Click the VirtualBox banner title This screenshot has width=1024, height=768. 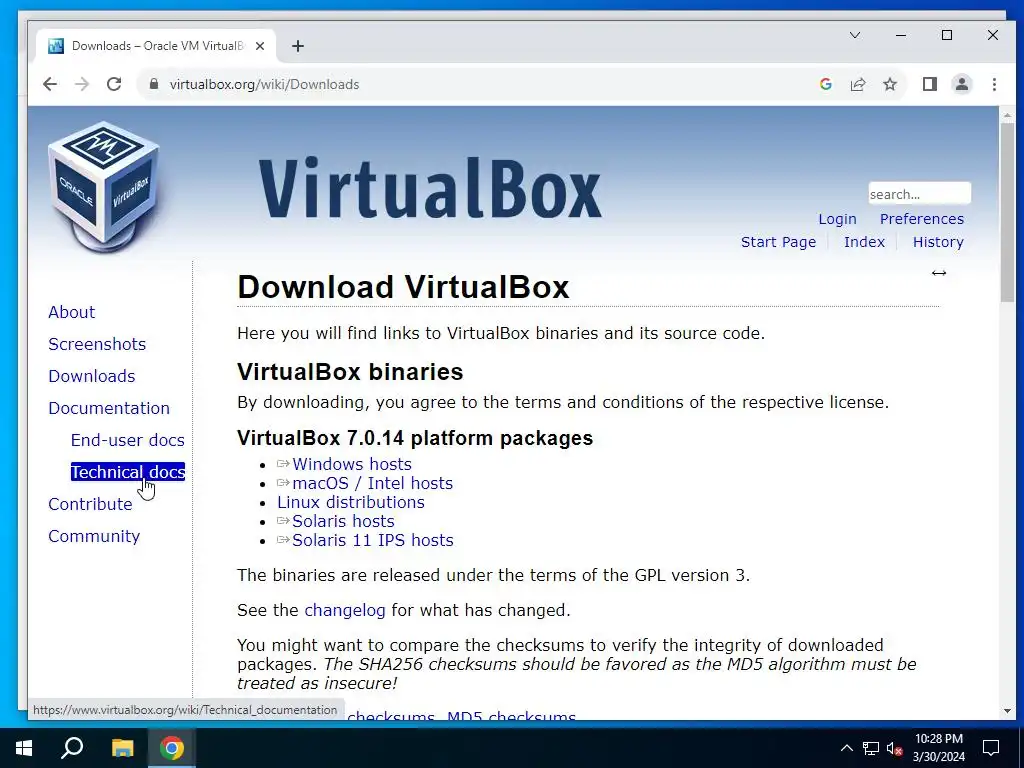430,188
